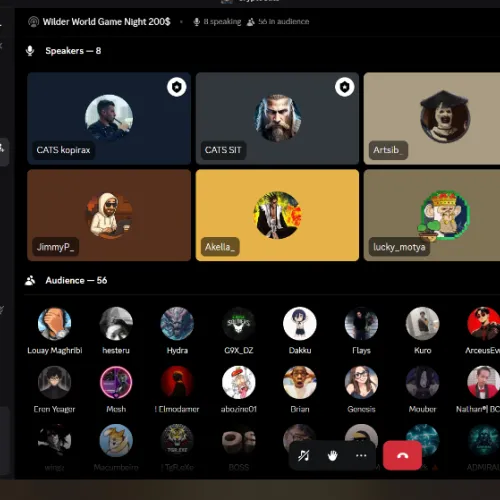The width and height of the screenshot is (500, 500).
Task: Click the Genesis audience member avatar
Action: [x=361, y=382]
